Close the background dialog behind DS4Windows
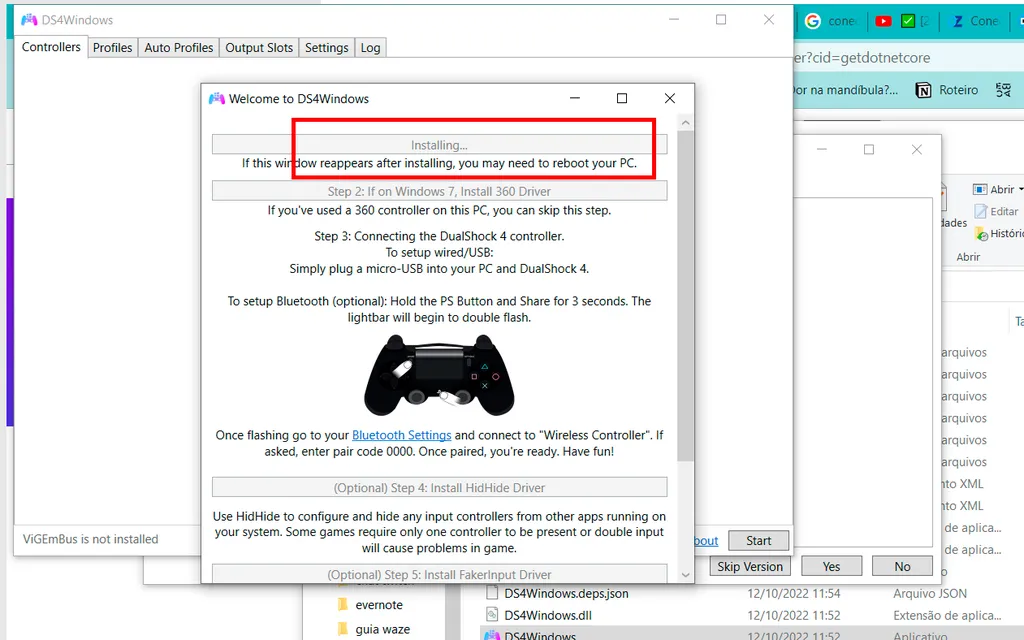 917,150
